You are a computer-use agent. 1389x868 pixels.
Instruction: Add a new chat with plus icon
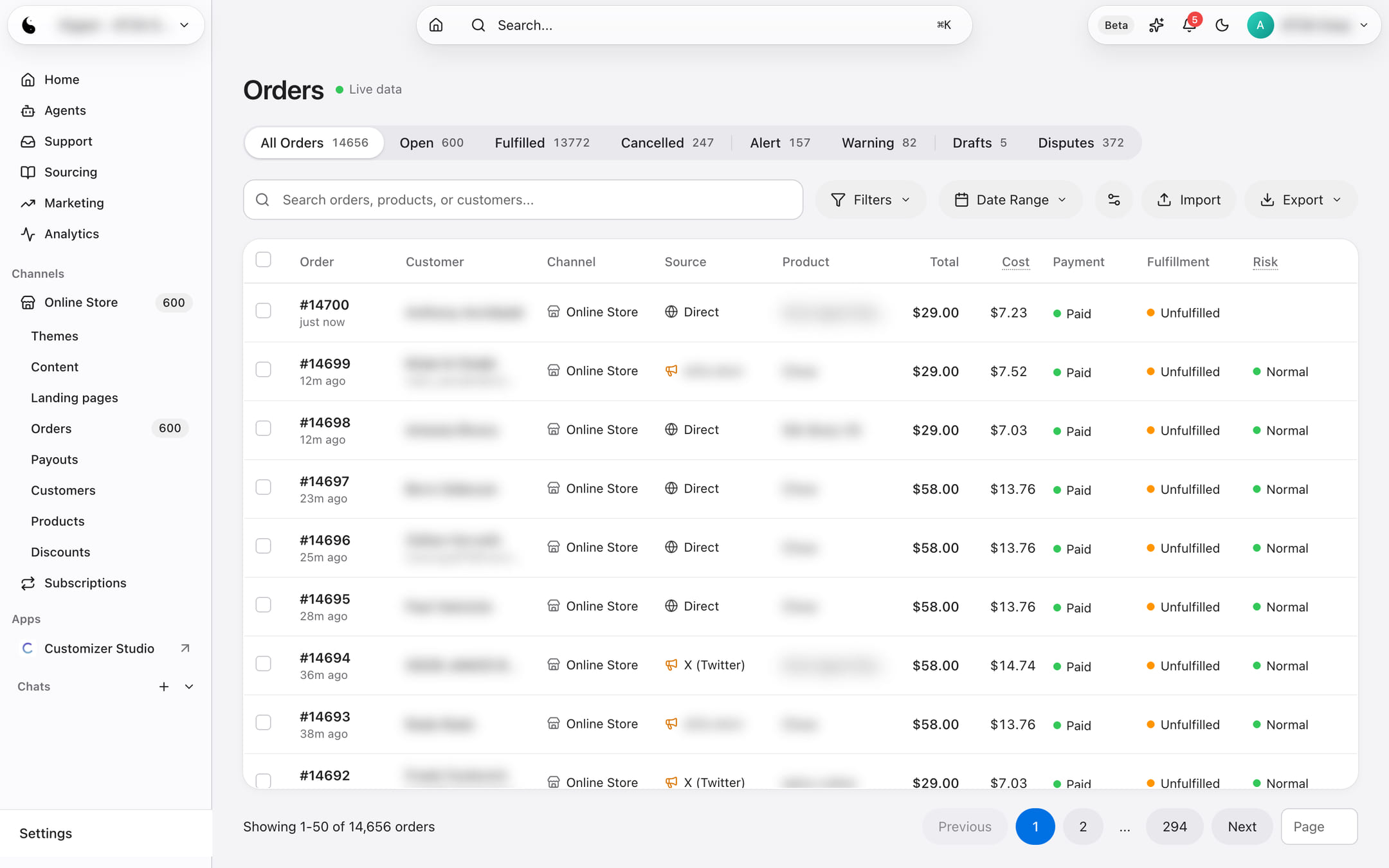point(164,687)
